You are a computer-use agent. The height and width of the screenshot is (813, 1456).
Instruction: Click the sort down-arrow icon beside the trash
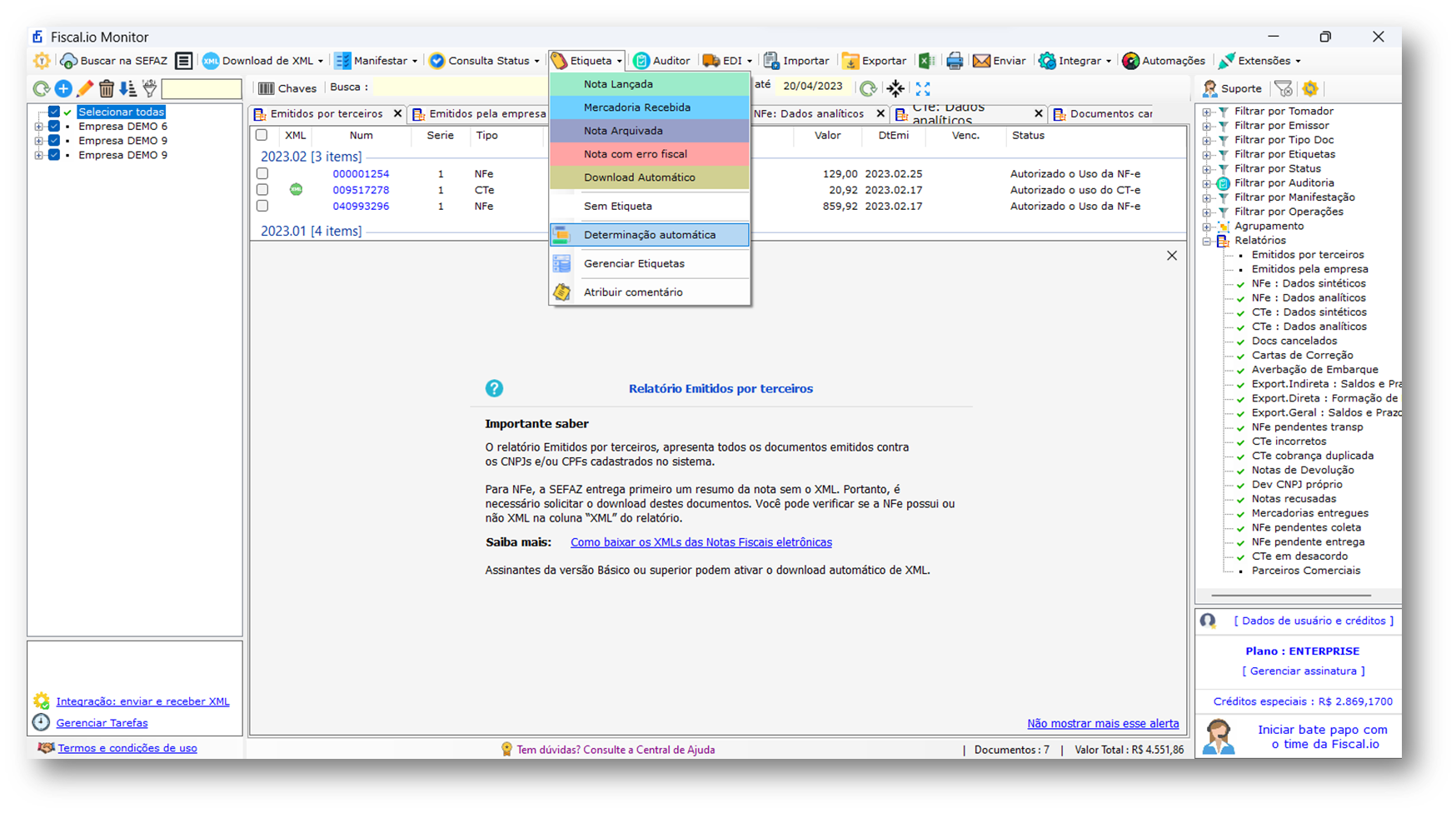pos(127,88)
